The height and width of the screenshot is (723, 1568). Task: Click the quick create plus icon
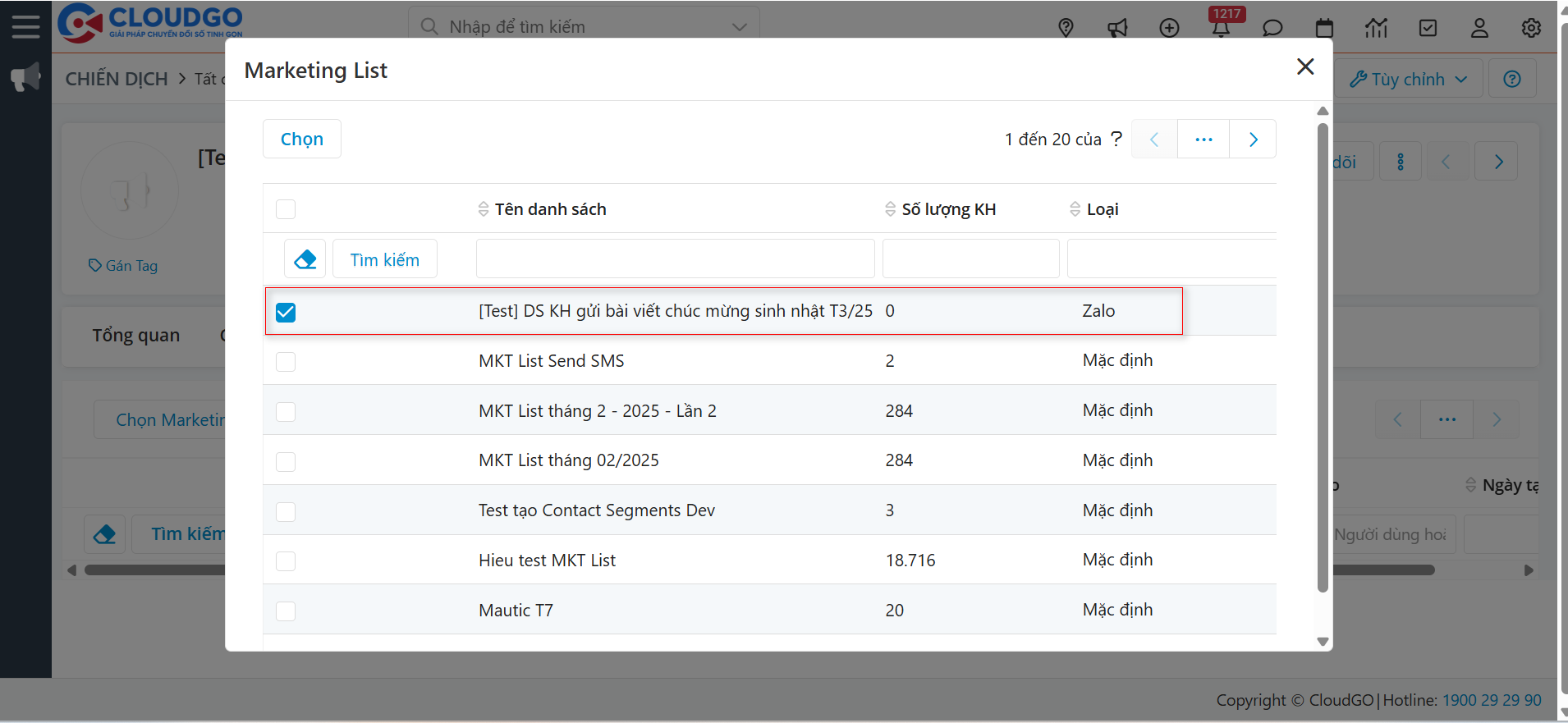coord(1169,28)
